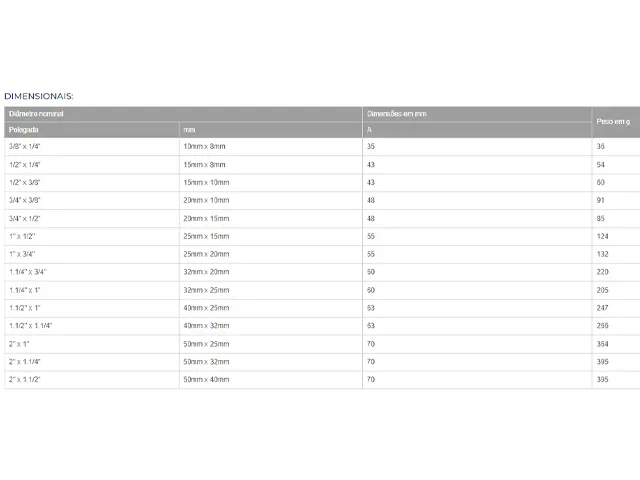Select the 2" x 1" cell
The image size is (640, 480).
click(x=91, y=344)
